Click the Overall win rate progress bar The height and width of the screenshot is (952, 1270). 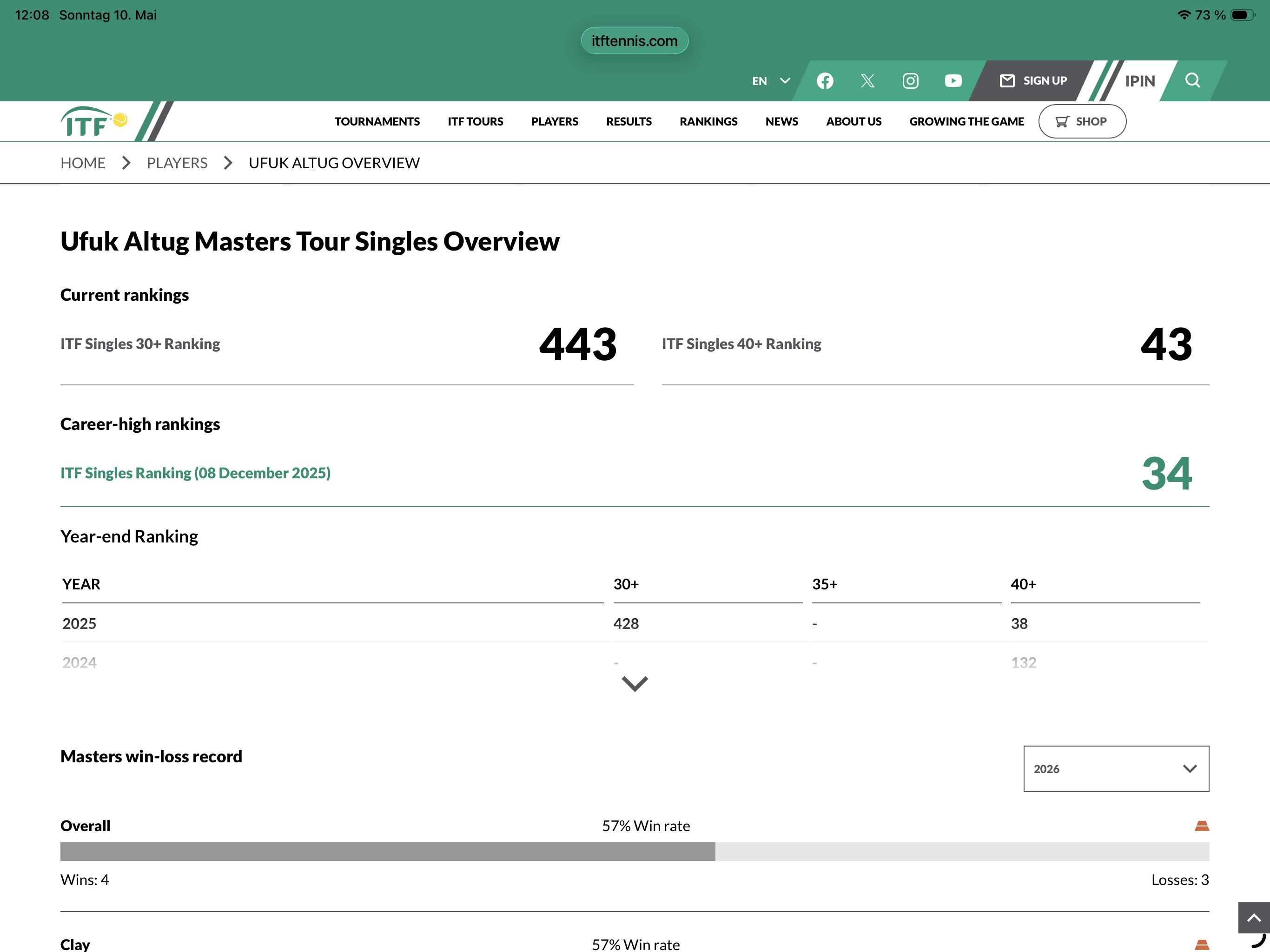[635, 852]
